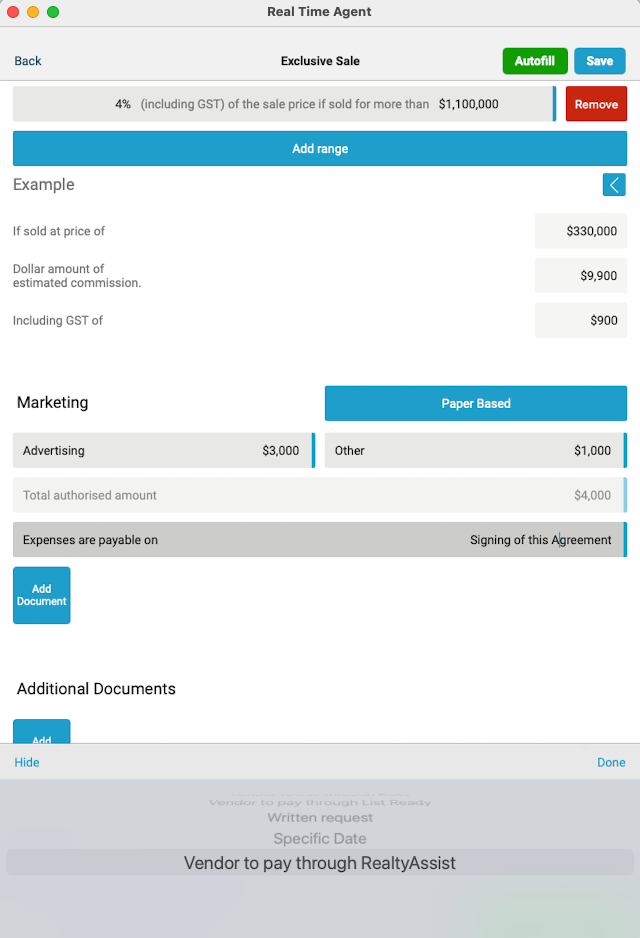Confirm picker selection with Done
This screenshot has height=938, width=640.
(x=611, y=761)
